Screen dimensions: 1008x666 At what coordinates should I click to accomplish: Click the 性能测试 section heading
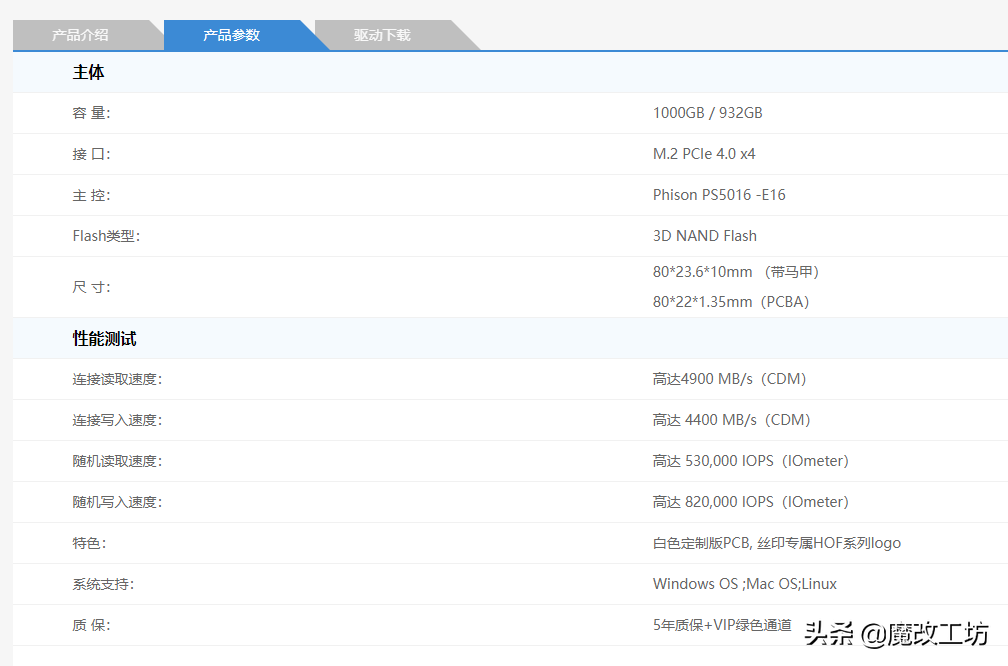(x=104, y=339)
